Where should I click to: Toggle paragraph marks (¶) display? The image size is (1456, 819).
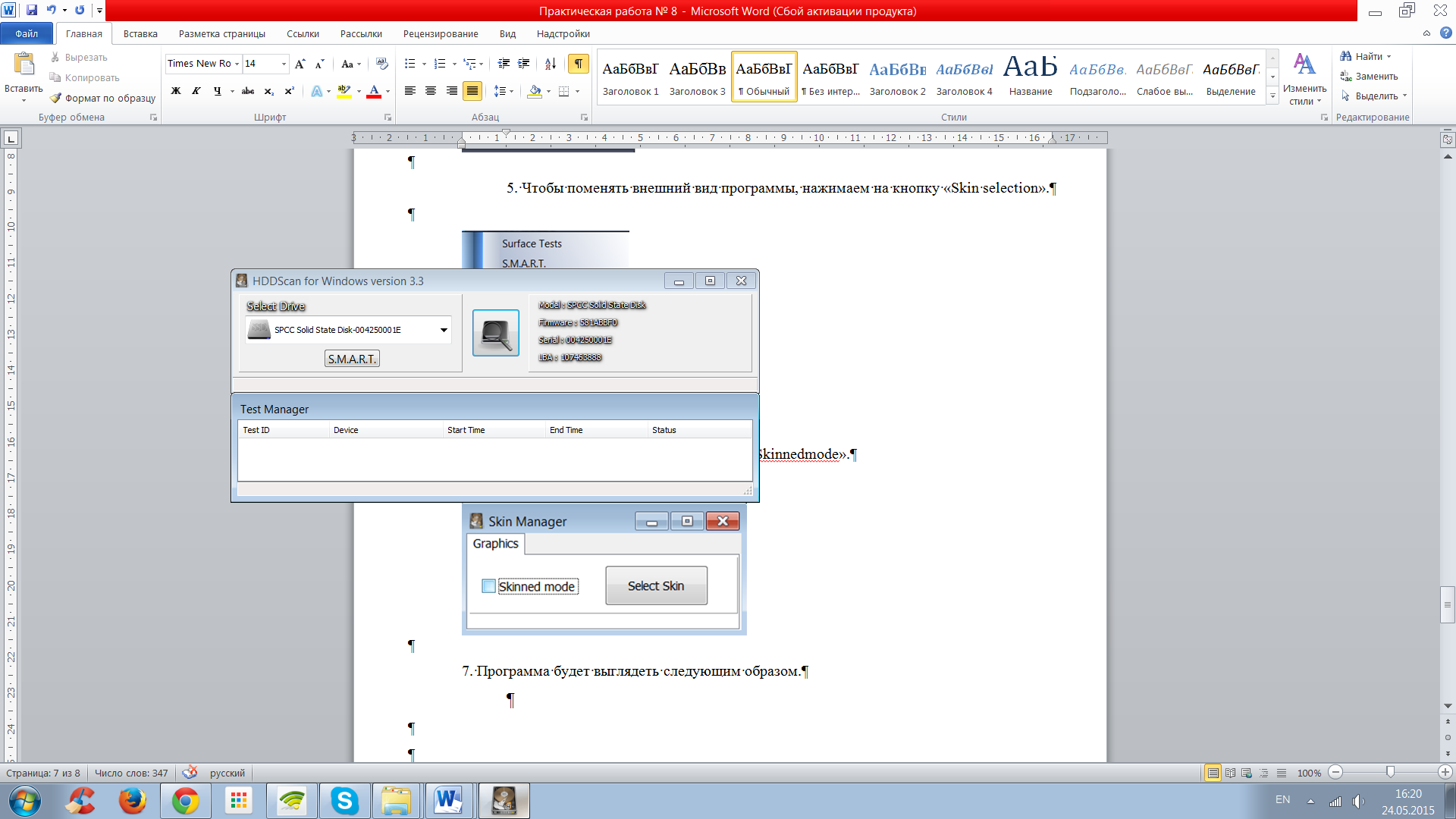pos(579,64)
